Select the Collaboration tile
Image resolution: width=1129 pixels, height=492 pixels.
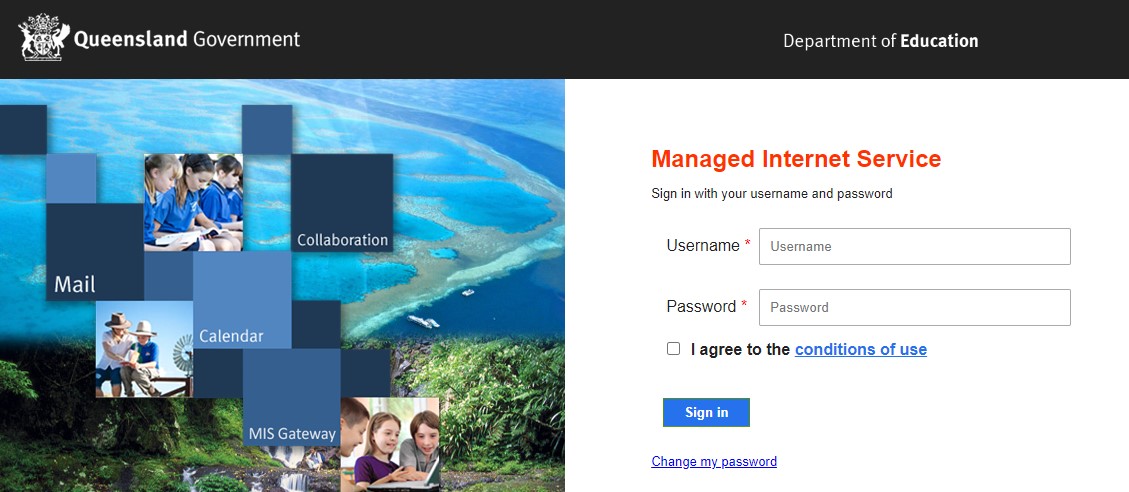click(x=342, y=202)
